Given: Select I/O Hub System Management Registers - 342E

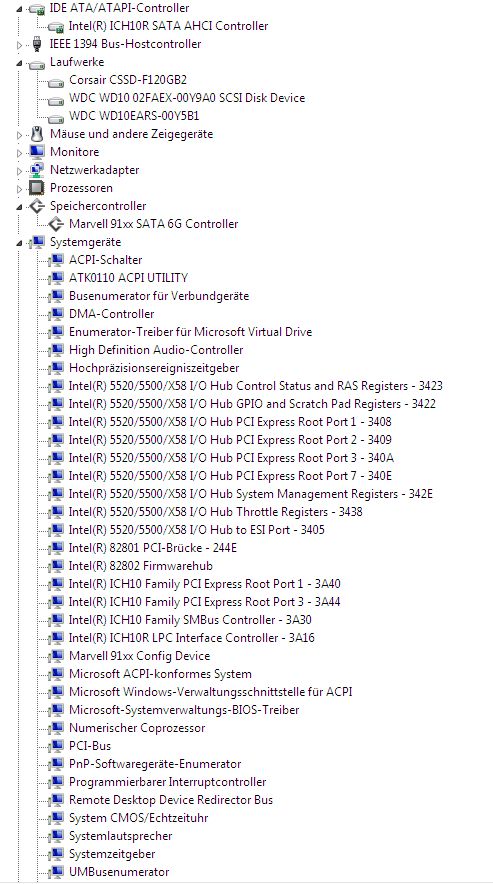Looking at the screenshot, I should pos(251,494).
